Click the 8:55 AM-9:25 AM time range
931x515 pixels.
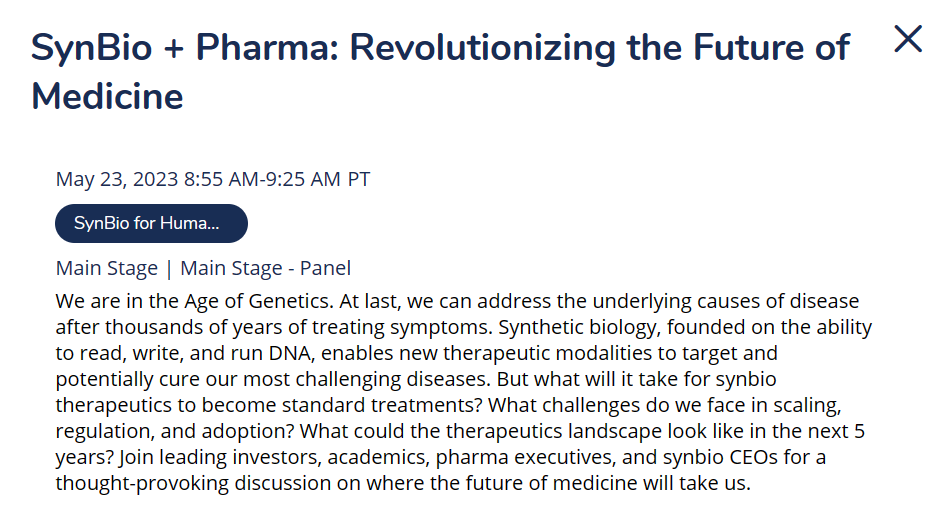pyautogui.click(x=262, y=179)
